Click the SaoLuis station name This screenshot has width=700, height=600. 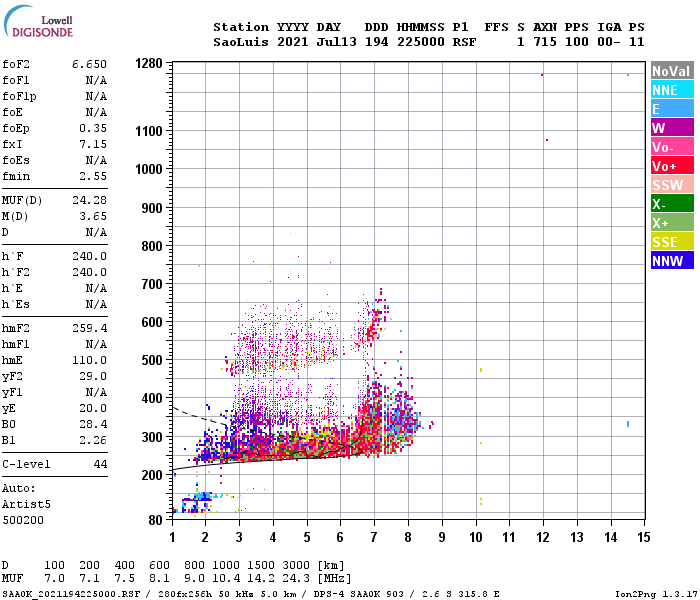coord(241,42)
